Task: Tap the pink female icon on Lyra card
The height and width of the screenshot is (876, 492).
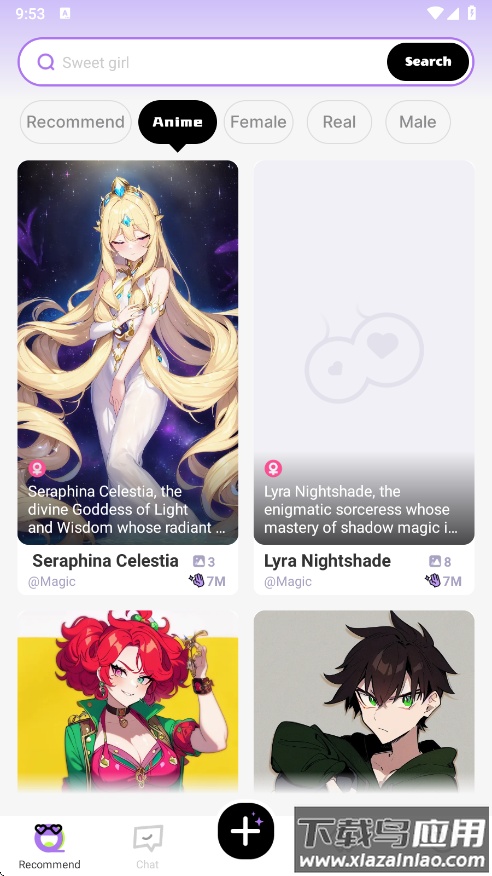Action: [x=273, y=468]
